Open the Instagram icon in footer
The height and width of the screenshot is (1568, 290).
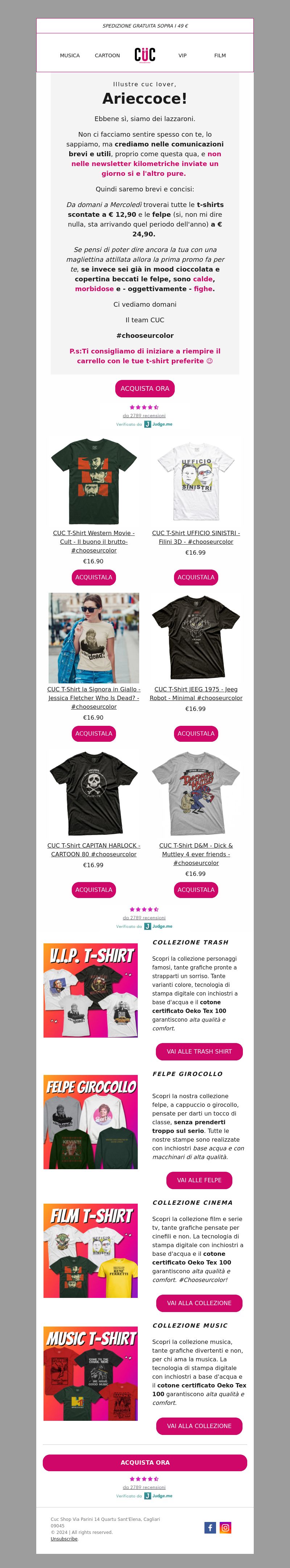click(x=225, y=1527)
